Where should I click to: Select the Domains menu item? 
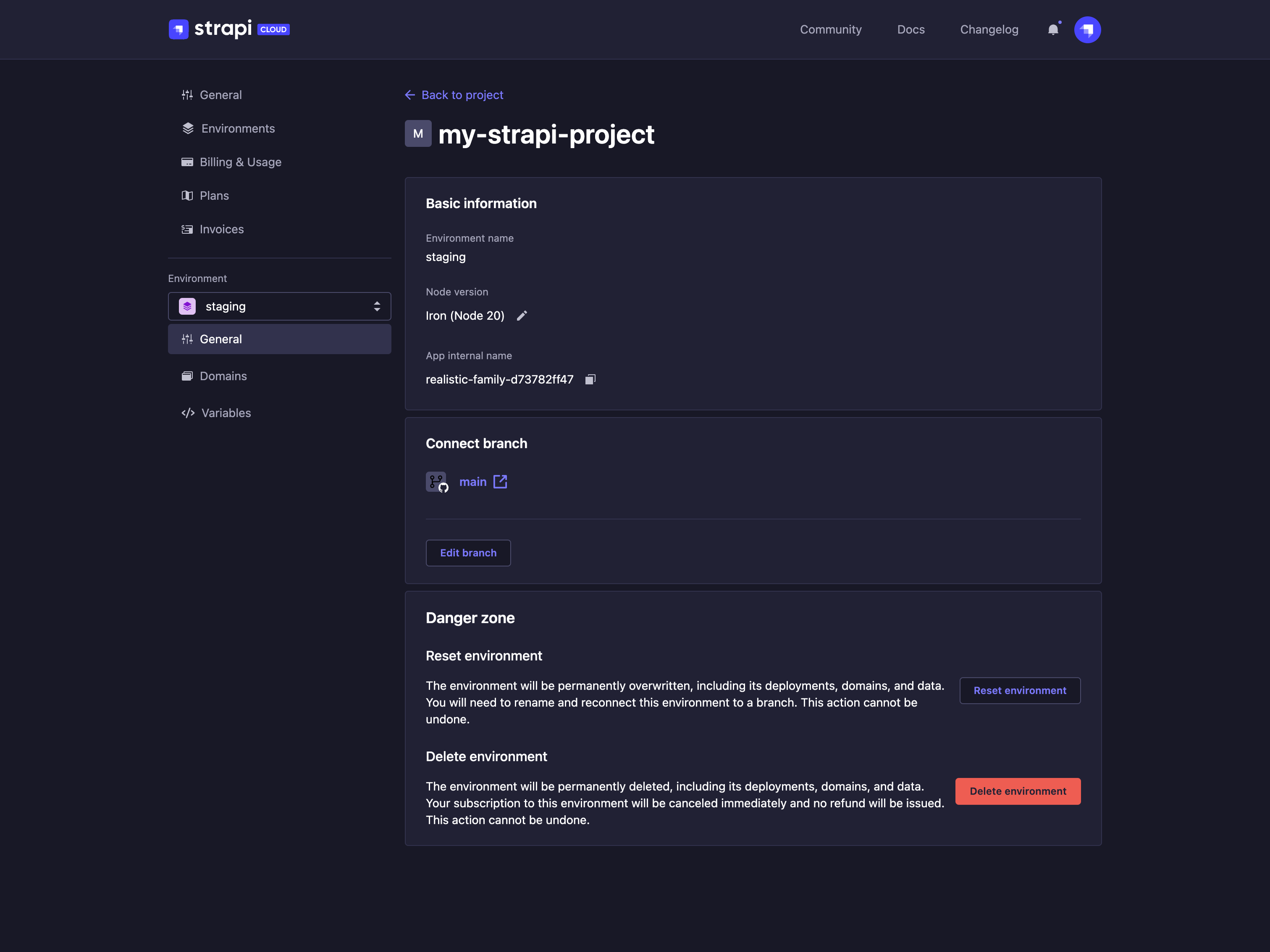[x=222, y=375]
